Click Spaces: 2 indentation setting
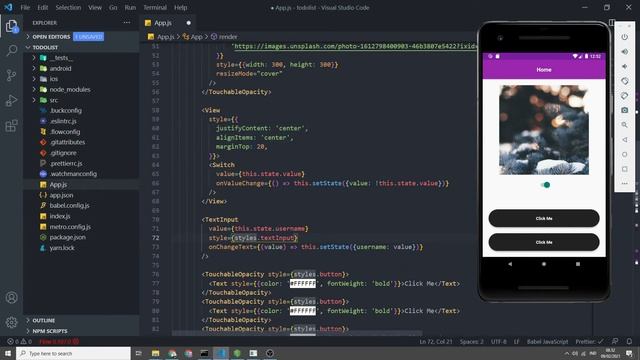 tap(471, 341)
